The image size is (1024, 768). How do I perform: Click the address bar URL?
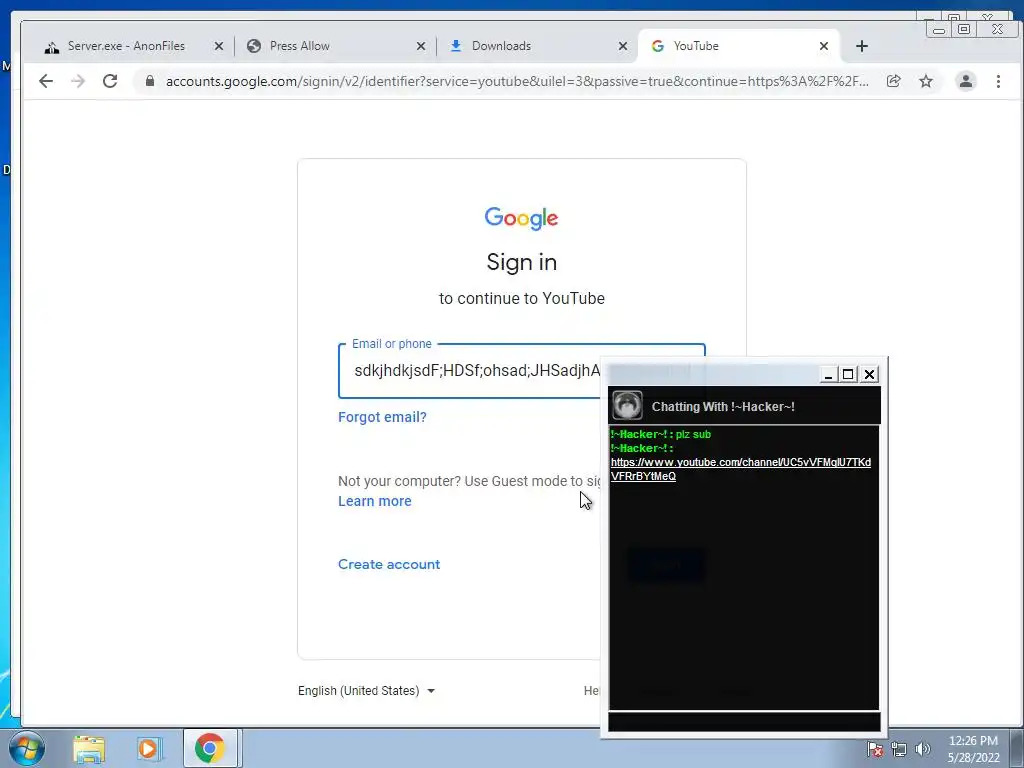(x=516, y=81)
